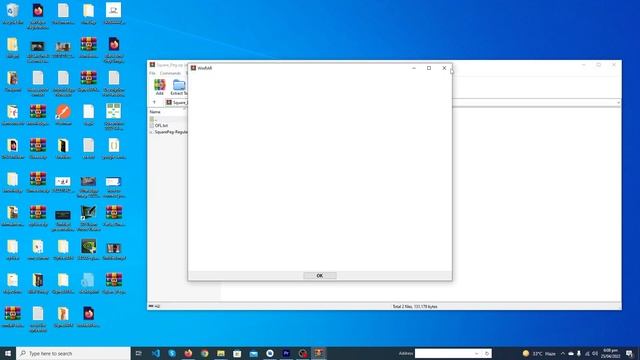Select the Recycle Bin desktop icon
Viewport: 640px width, 360px height.
click(13, 14)
